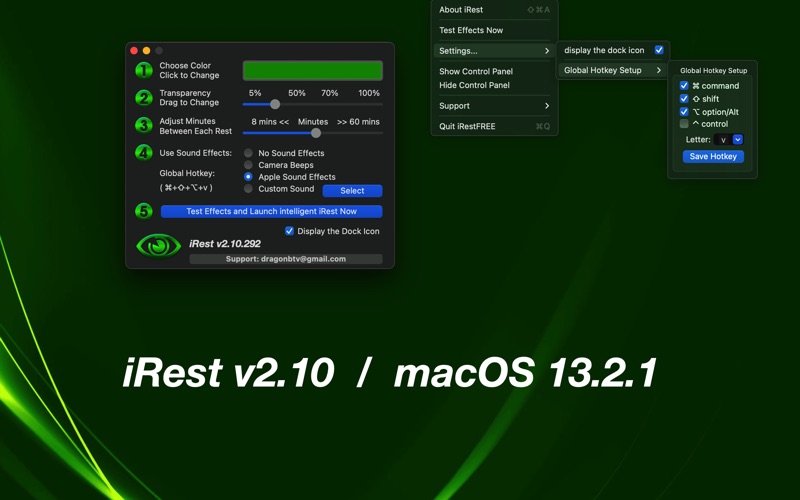
Task: Choose Show Control Panel menu item
Action: point(494,71)
